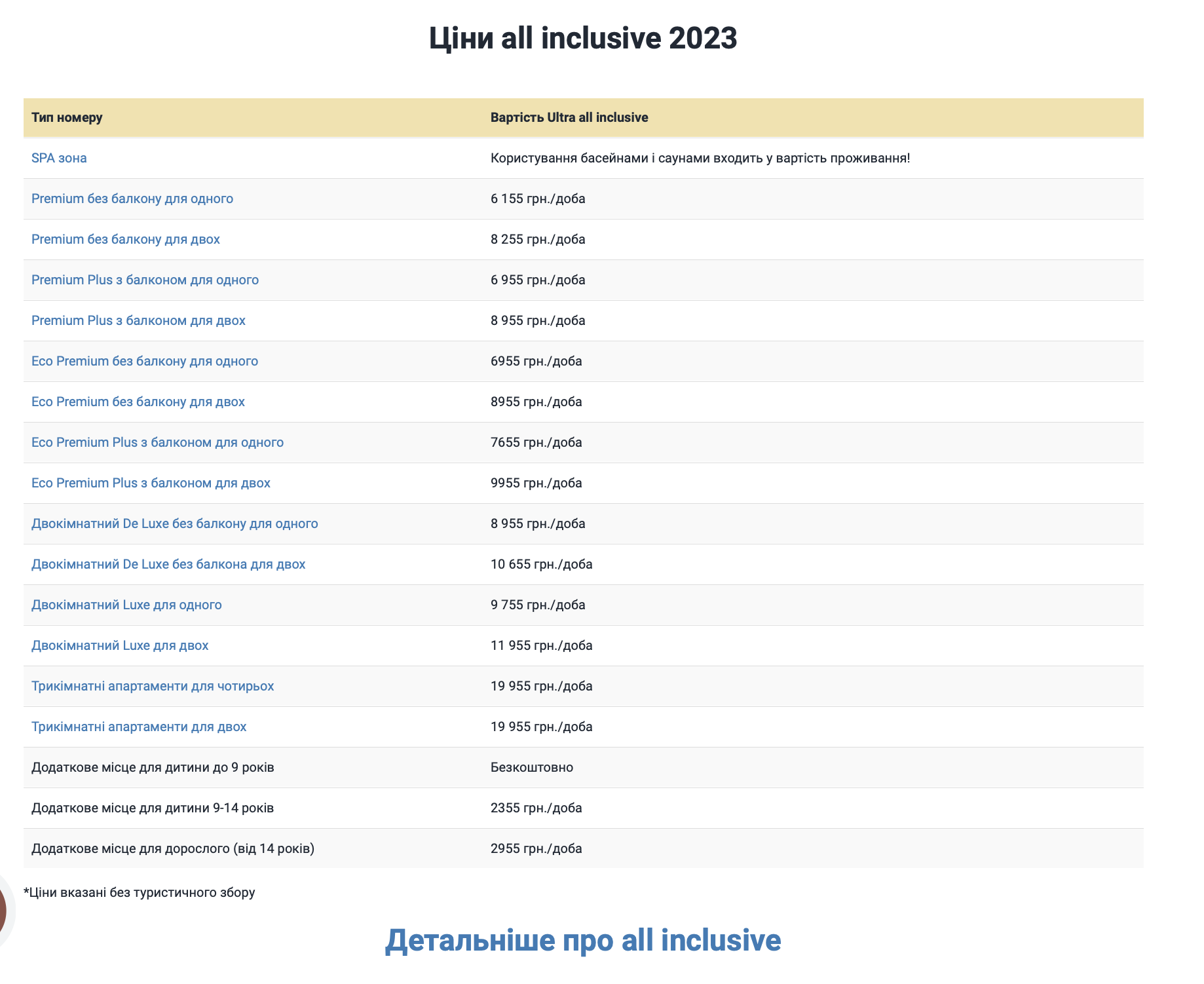
Task: Click Eco Premium без балкону для одного
Action: point(144,361)
